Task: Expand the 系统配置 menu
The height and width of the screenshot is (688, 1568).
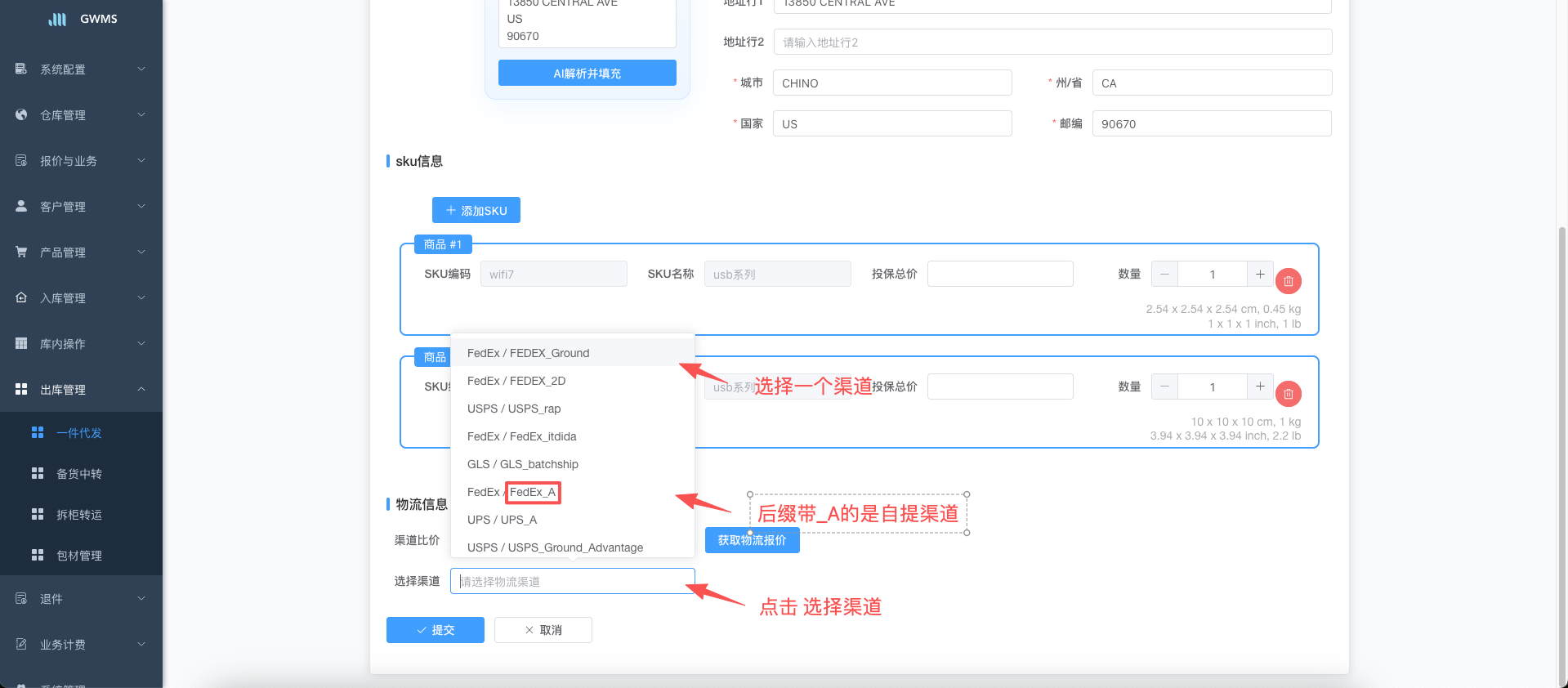Action: (x=141, y=69)
